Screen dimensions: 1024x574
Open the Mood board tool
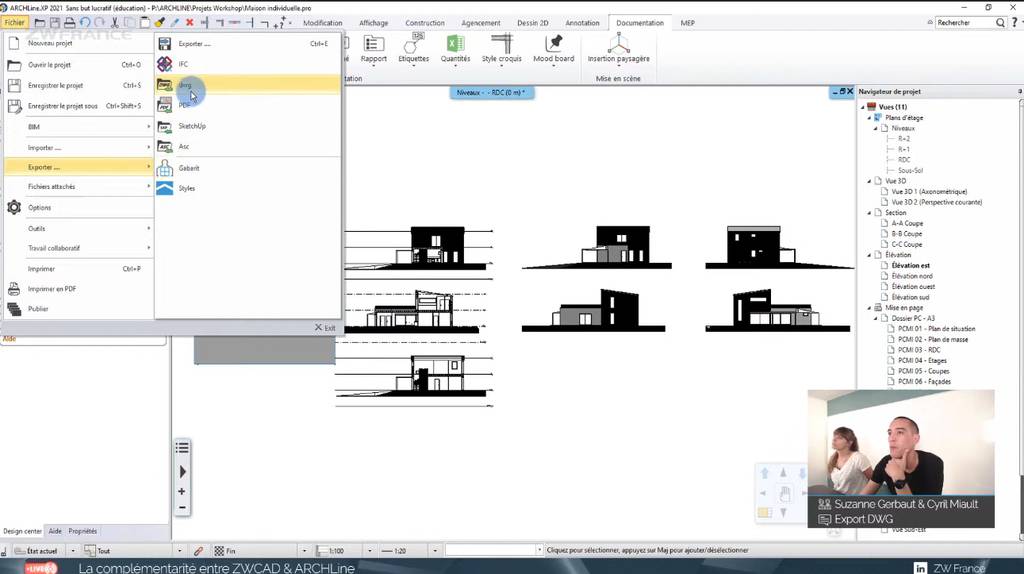click(x=554, y=50)
